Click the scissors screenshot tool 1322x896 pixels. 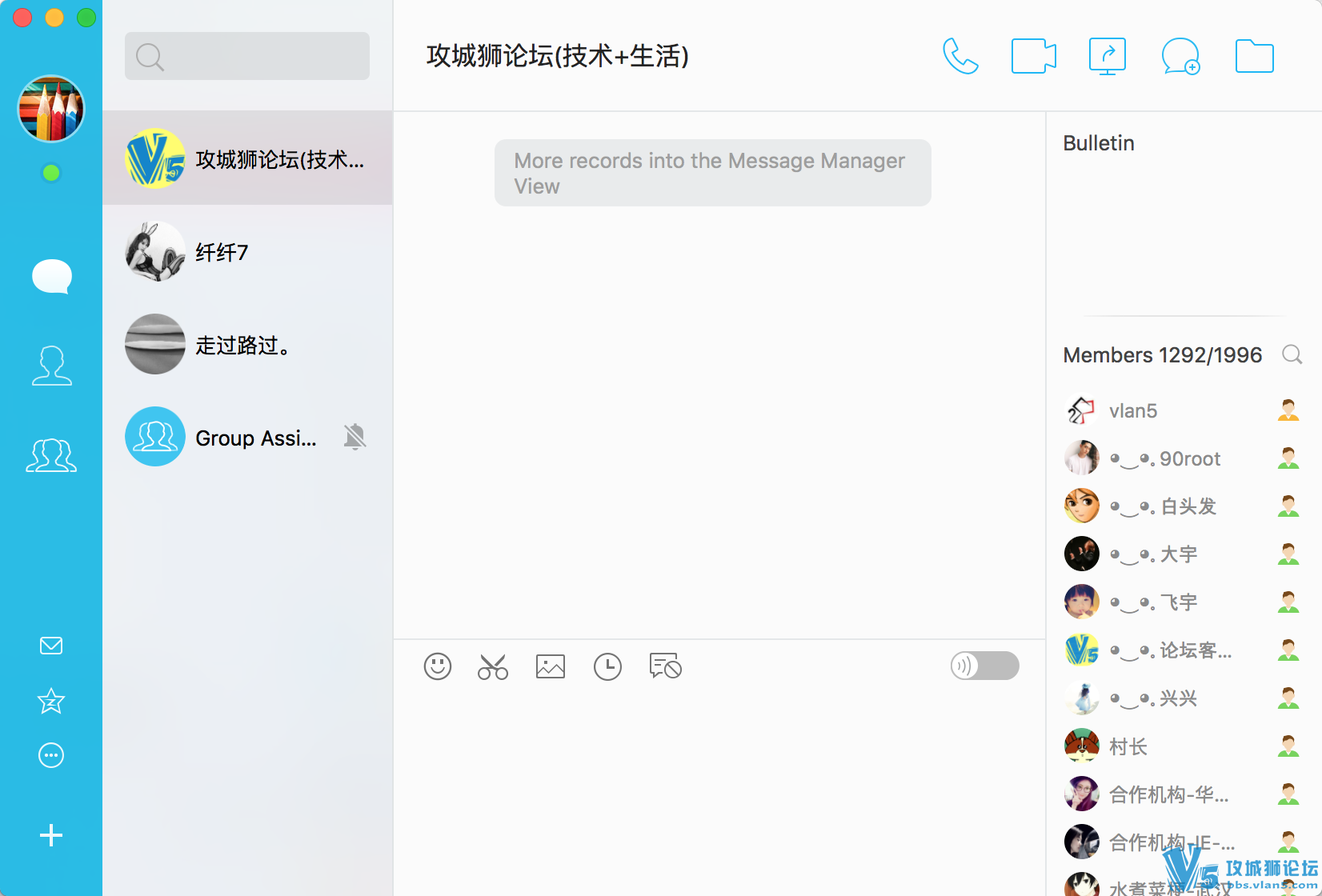point(493,666)
